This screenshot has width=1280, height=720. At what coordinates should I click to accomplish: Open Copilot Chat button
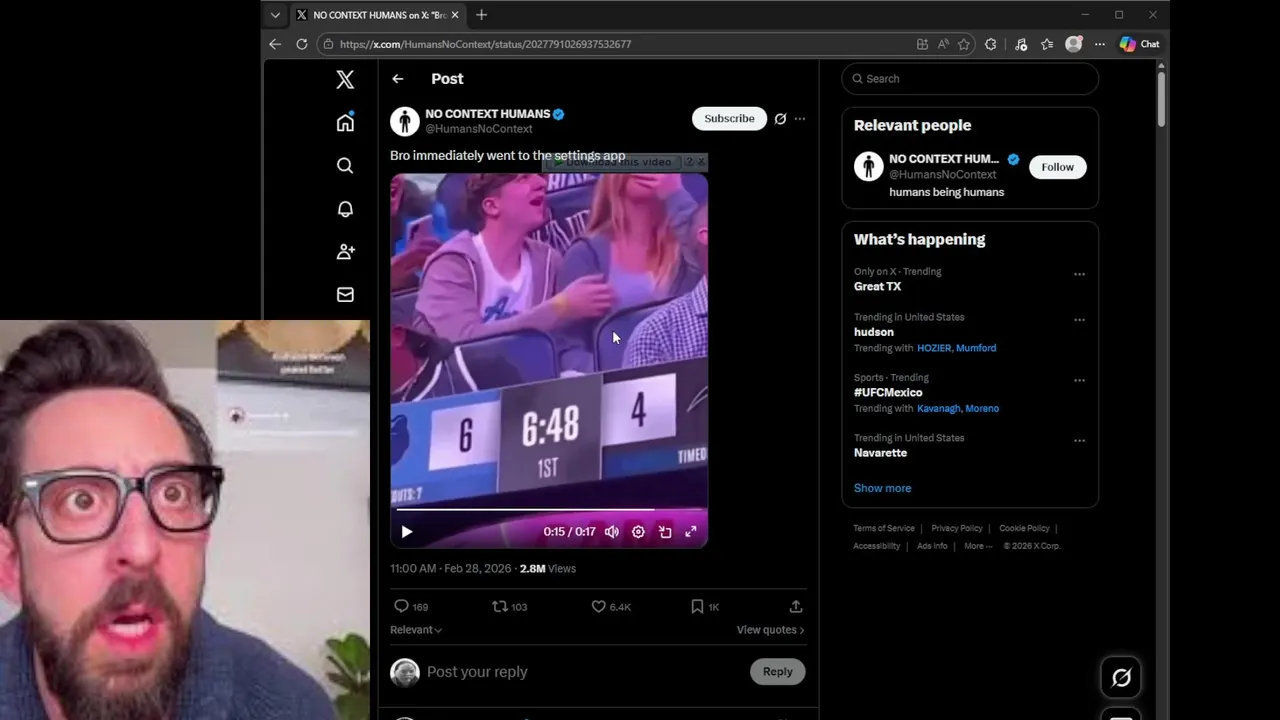1140,44
